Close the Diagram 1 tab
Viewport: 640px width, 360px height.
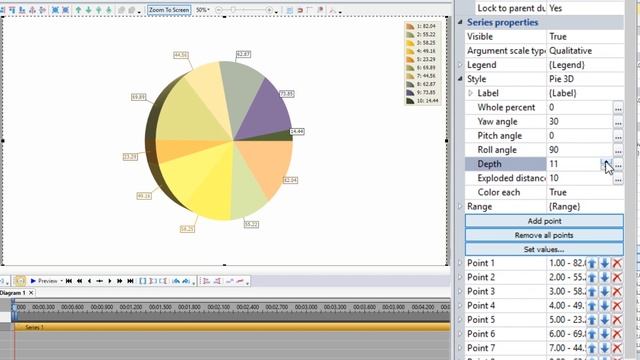pos(31,293)
